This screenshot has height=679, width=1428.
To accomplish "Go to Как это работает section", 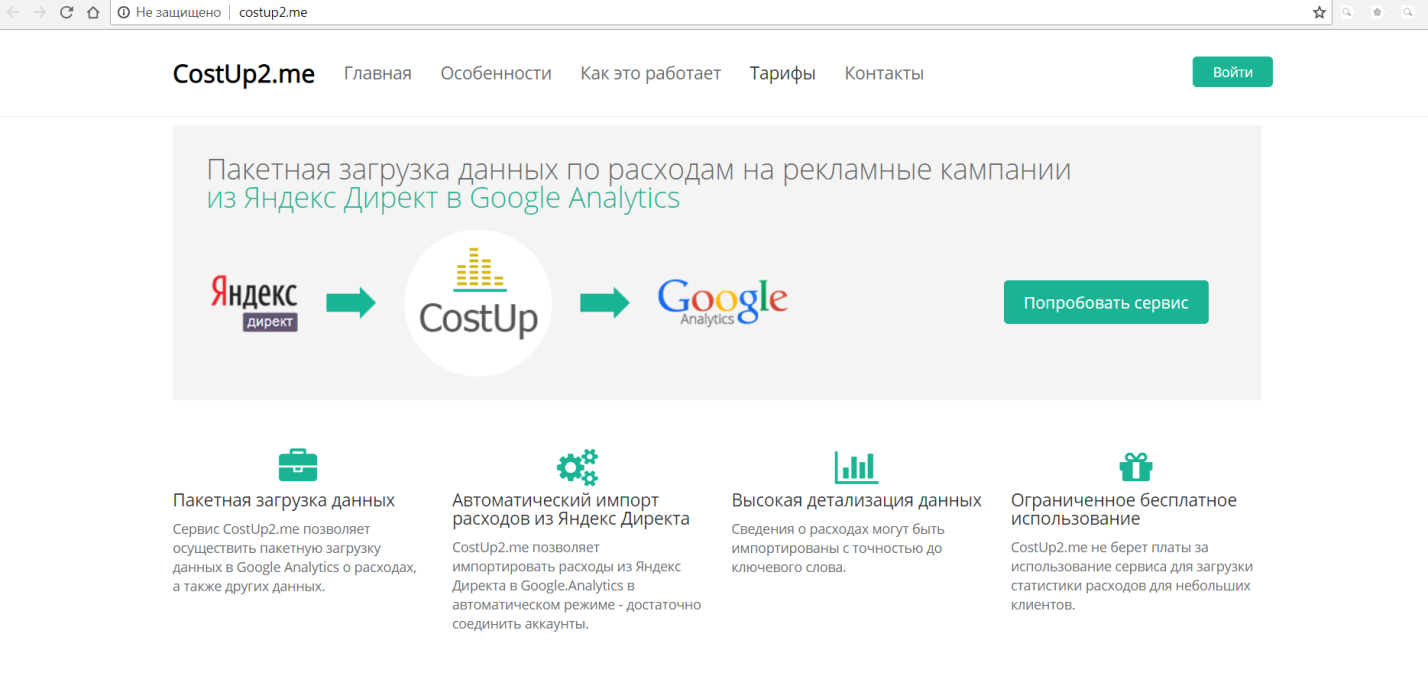I will (x=651, y=73).
